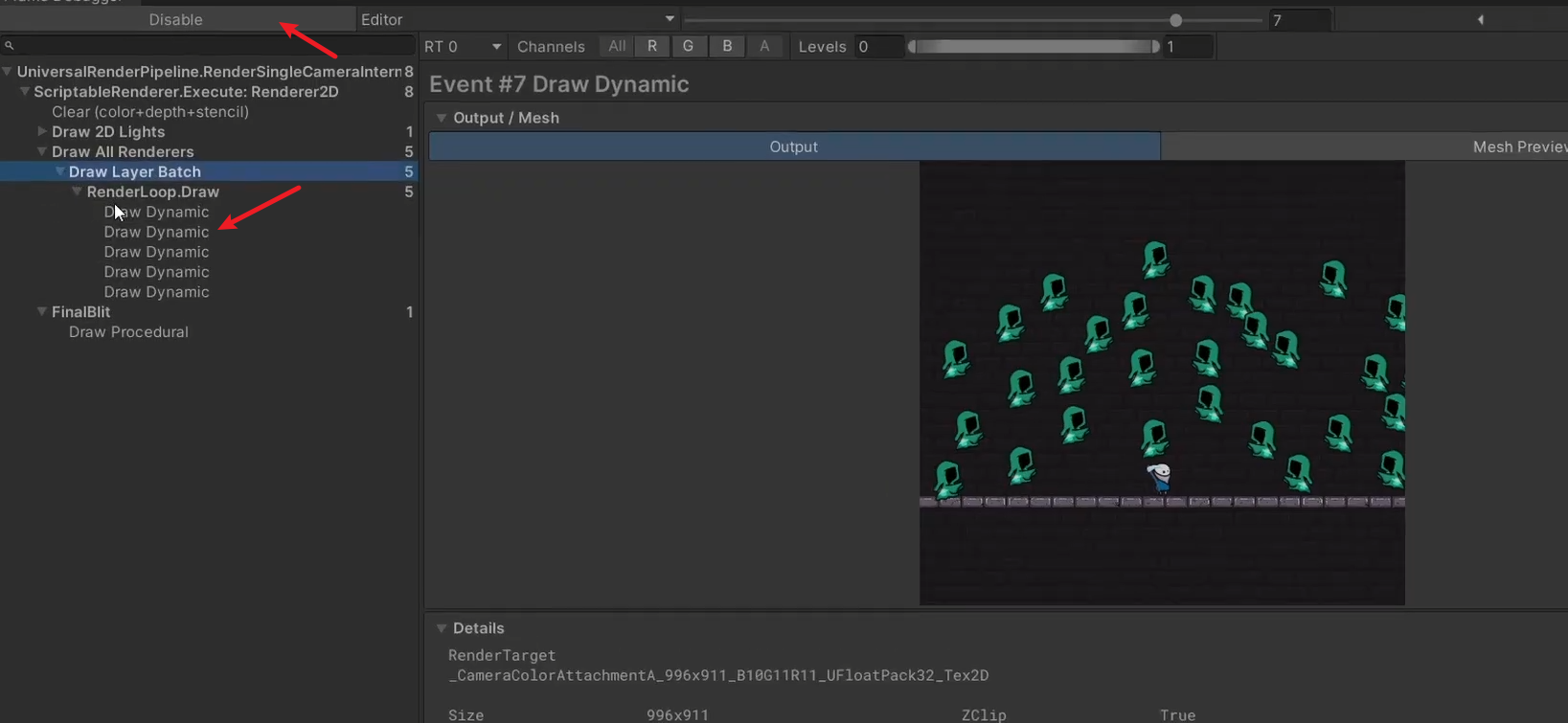The width and height of the screenshot is (1568, 723).
Task: Collapse the Details section
Action: point(442,628)
